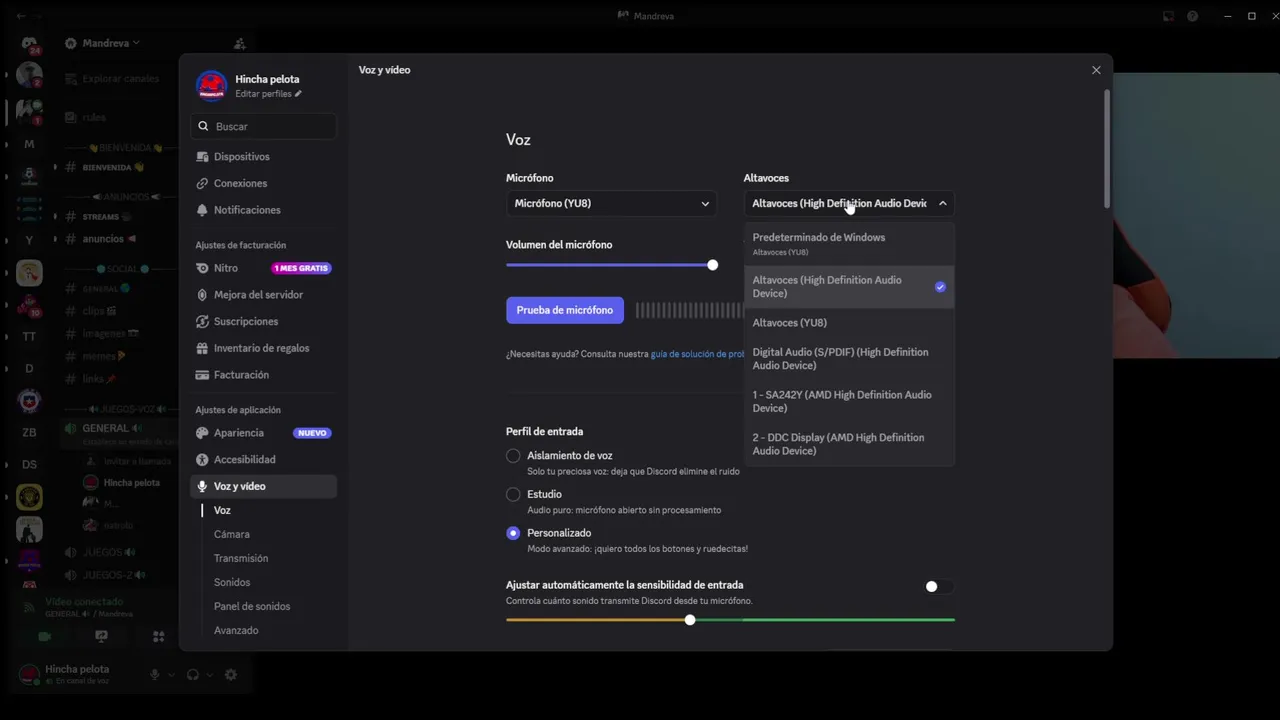Viewport: 1280px width, 720px height.
Task: Deafen with the headphones icon in user bar
Action: tap(193, 675)
